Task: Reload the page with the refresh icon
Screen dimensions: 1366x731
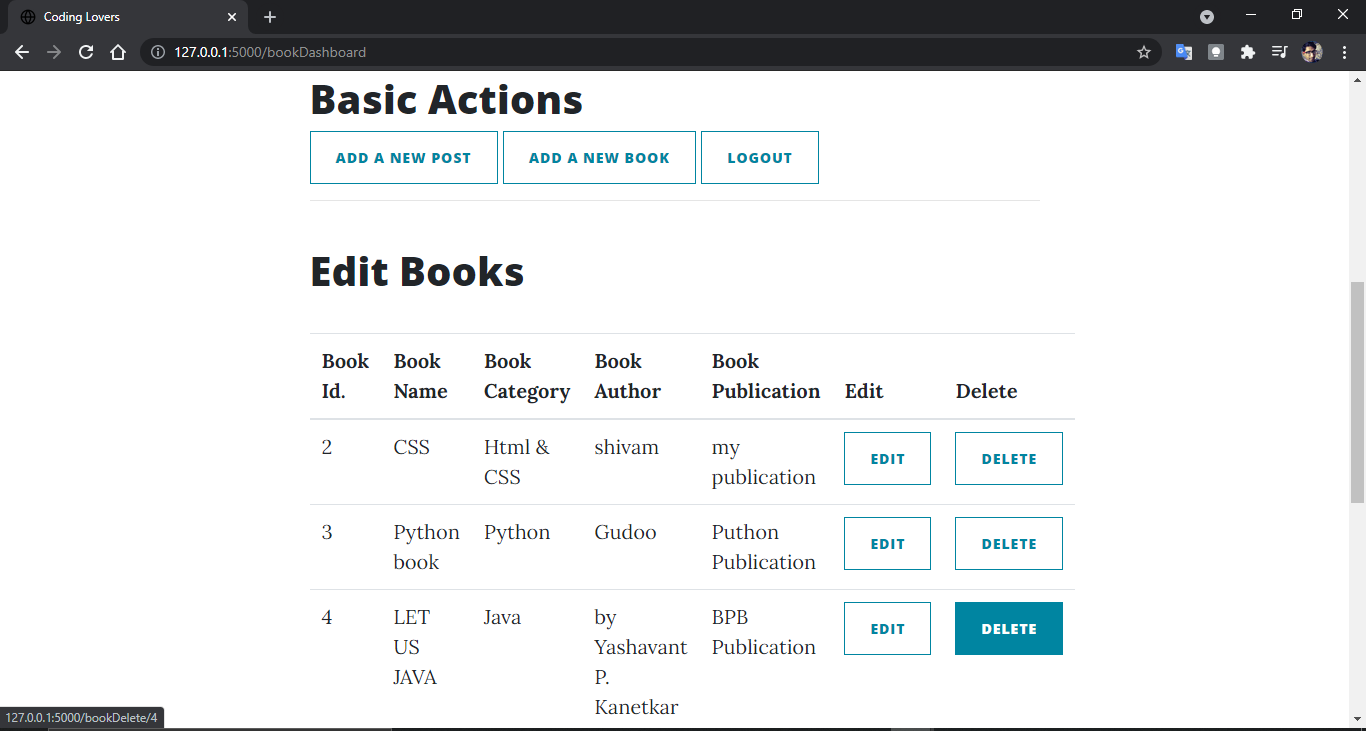Action: point(86,52)
